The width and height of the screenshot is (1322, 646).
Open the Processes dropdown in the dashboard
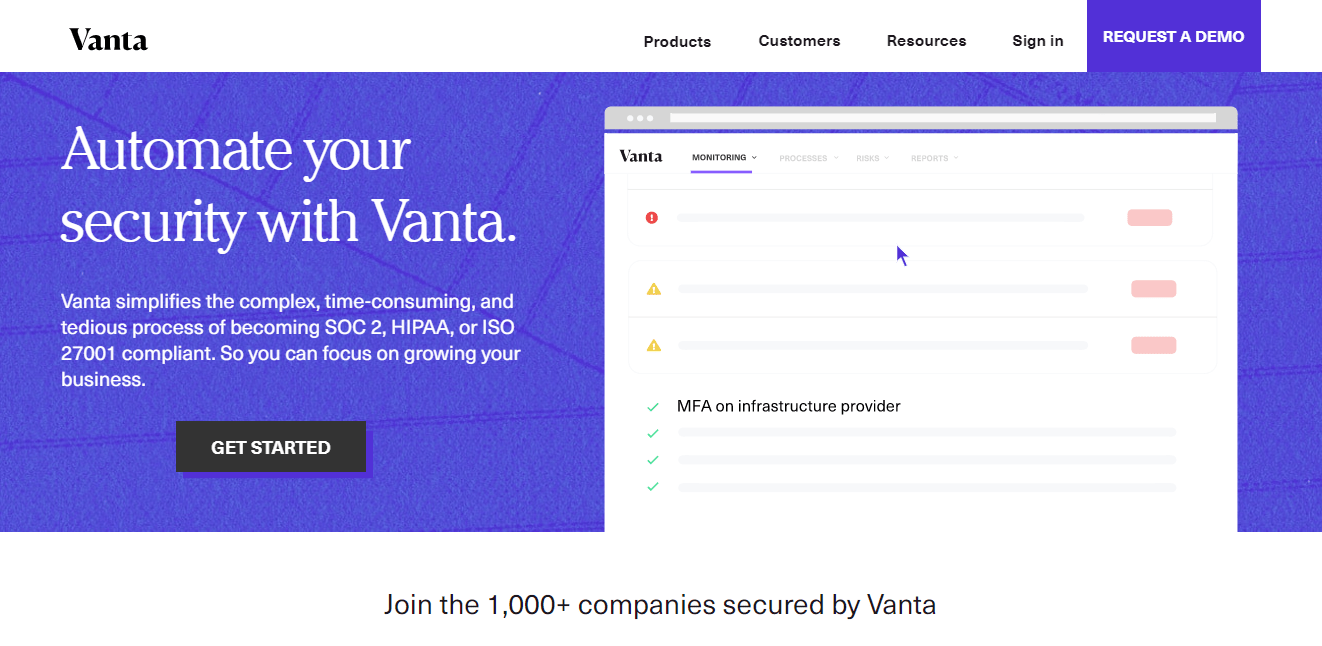click(x=808, y=157)
